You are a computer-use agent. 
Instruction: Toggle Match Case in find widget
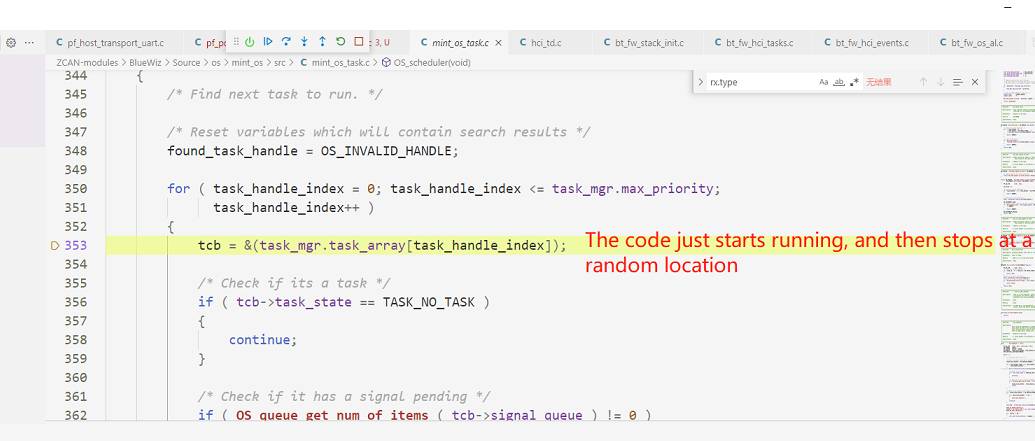point(824,83)
